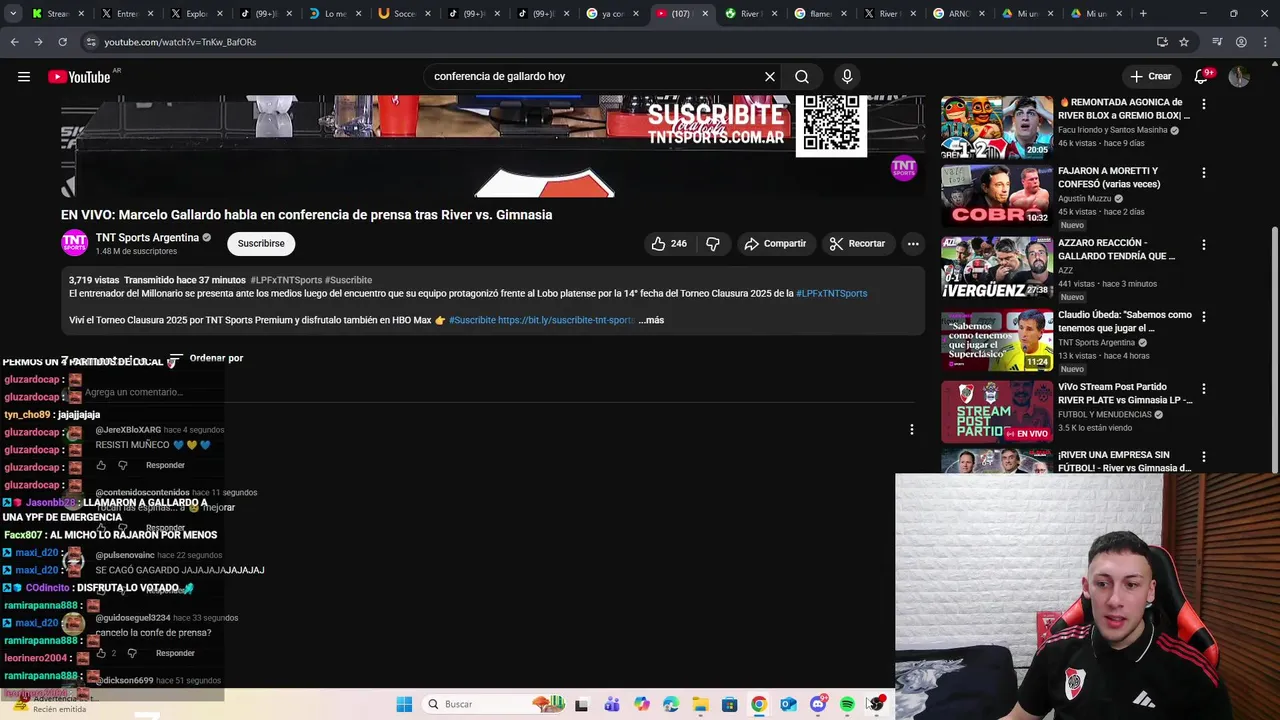Open ViVo STream Post Partido live video

(x=996, y=411)
